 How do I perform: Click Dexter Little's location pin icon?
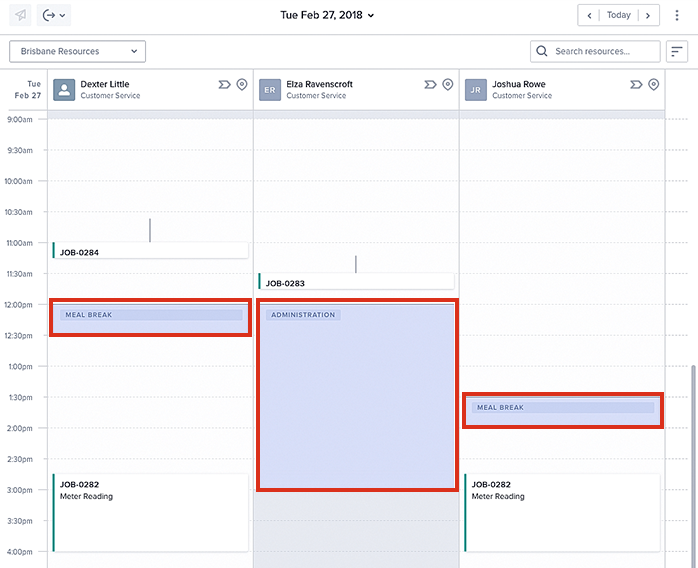pos(241,85)
